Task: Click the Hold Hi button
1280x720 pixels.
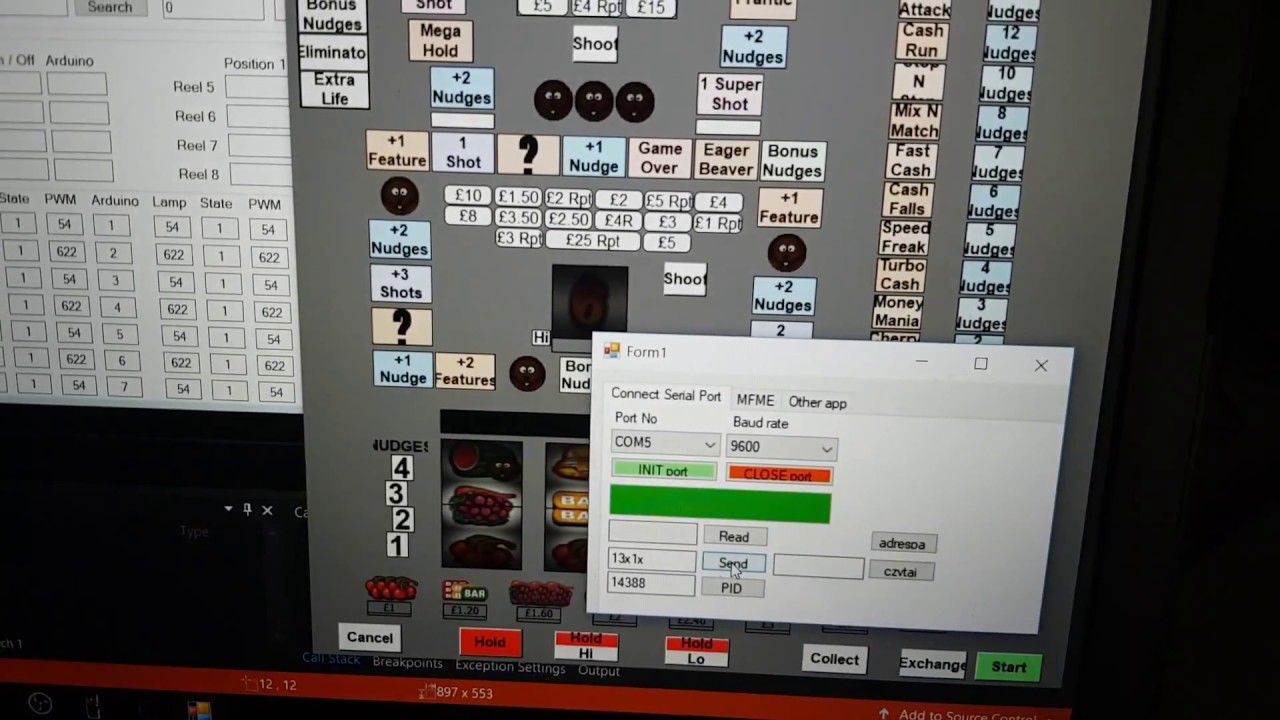Action: tap(586, 646)
